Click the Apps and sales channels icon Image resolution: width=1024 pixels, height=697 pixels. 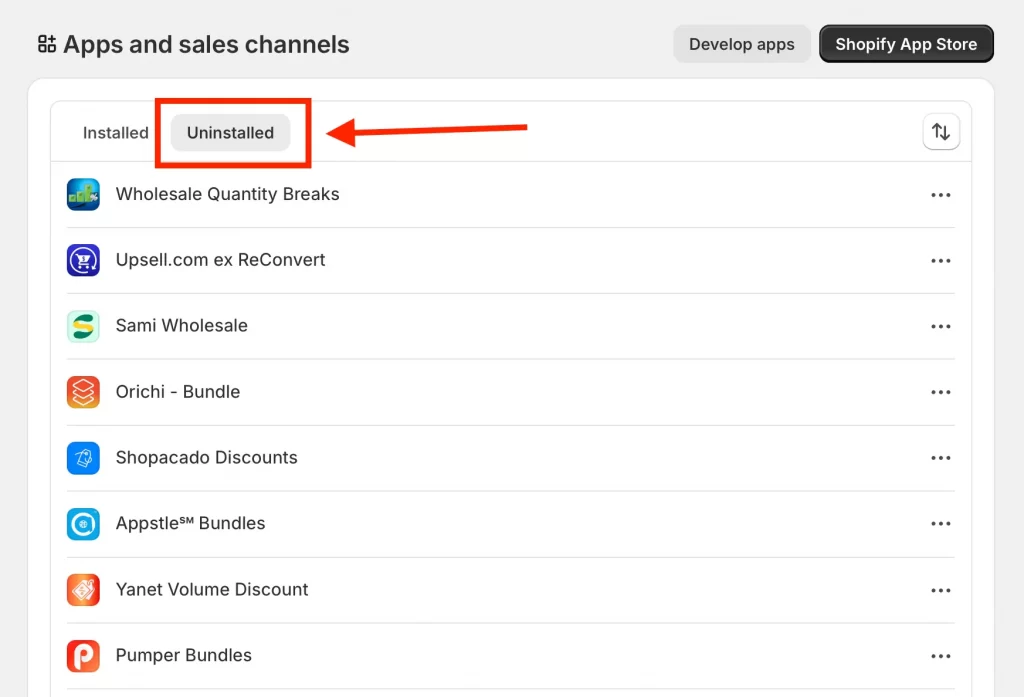[x=46, y=44]
